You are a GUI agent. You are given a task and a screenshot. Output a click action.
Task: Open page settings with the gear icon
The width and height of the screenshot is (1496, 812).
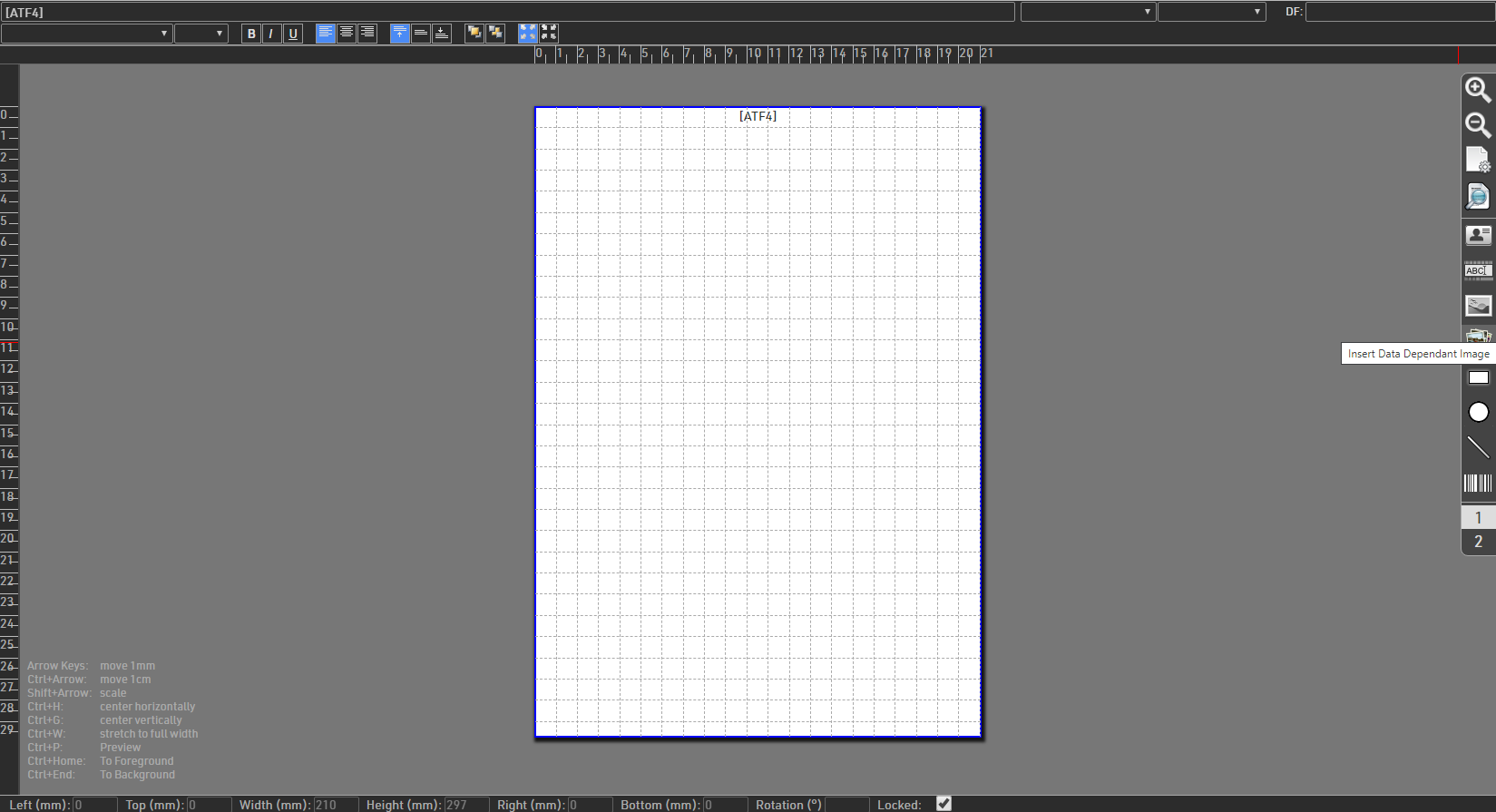1478,161
